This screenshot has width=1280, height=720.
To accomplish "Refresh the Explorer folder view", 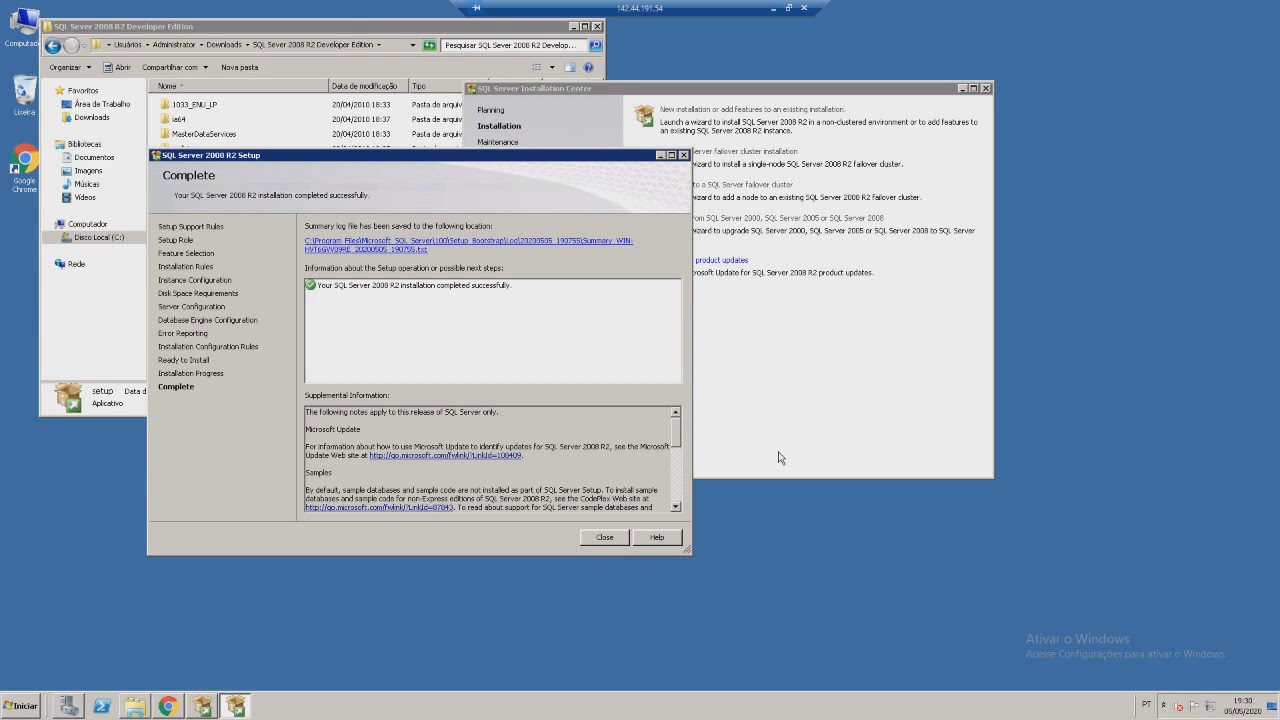I will (429, 45).
